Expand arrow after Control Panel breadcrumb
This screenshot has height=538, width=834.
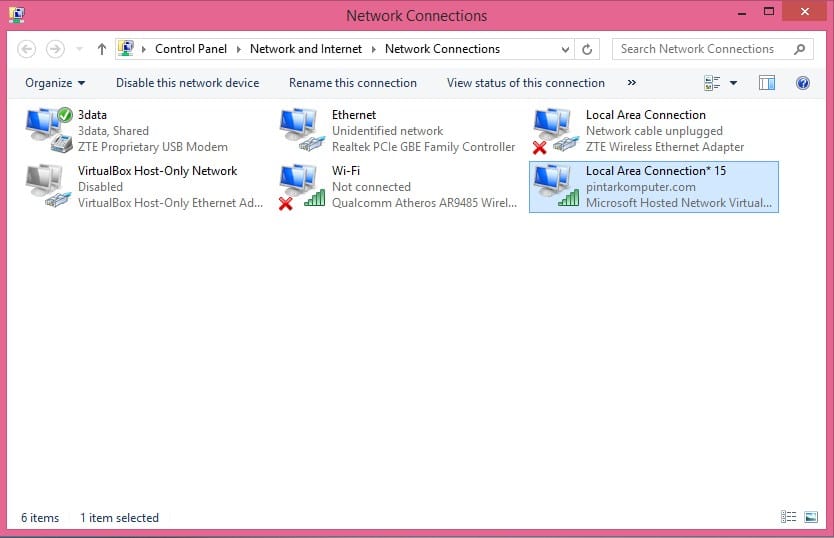pyautogui.click(x=238, y=49)
